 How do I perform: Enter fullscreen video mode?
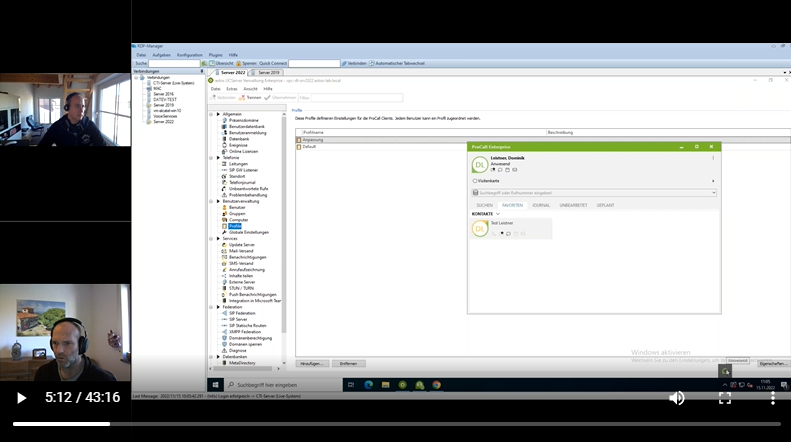coord(725,398)
